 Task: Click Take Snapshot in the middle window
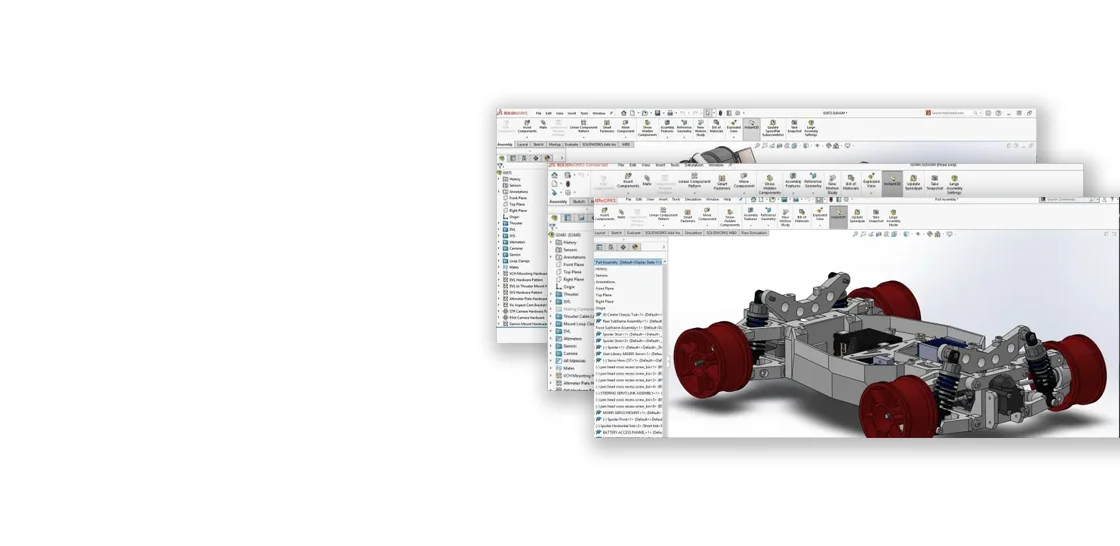click(x=934, y=182)
